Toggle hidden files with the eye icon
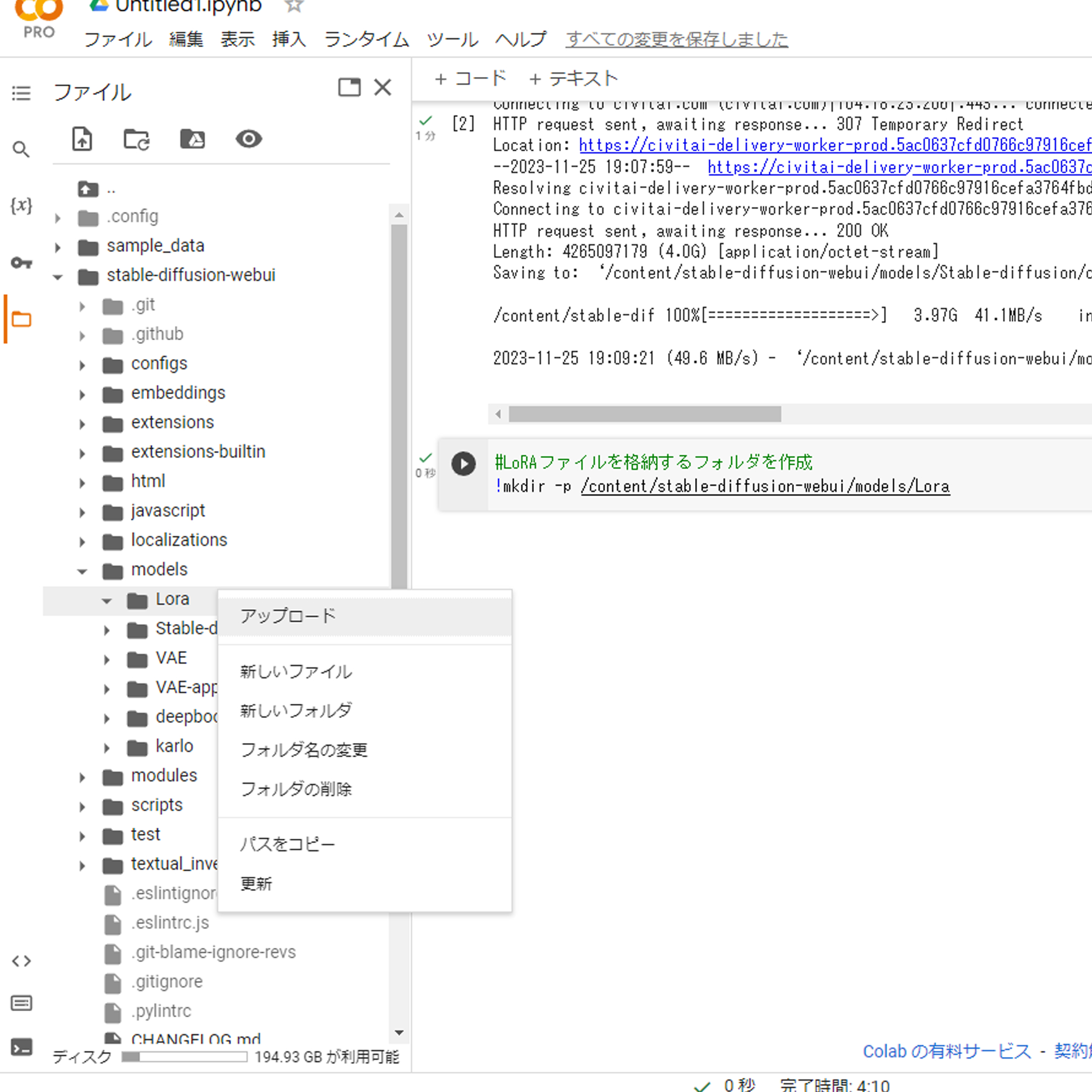The width and height of the screenshot is (1092, 1092). (248, 139)
